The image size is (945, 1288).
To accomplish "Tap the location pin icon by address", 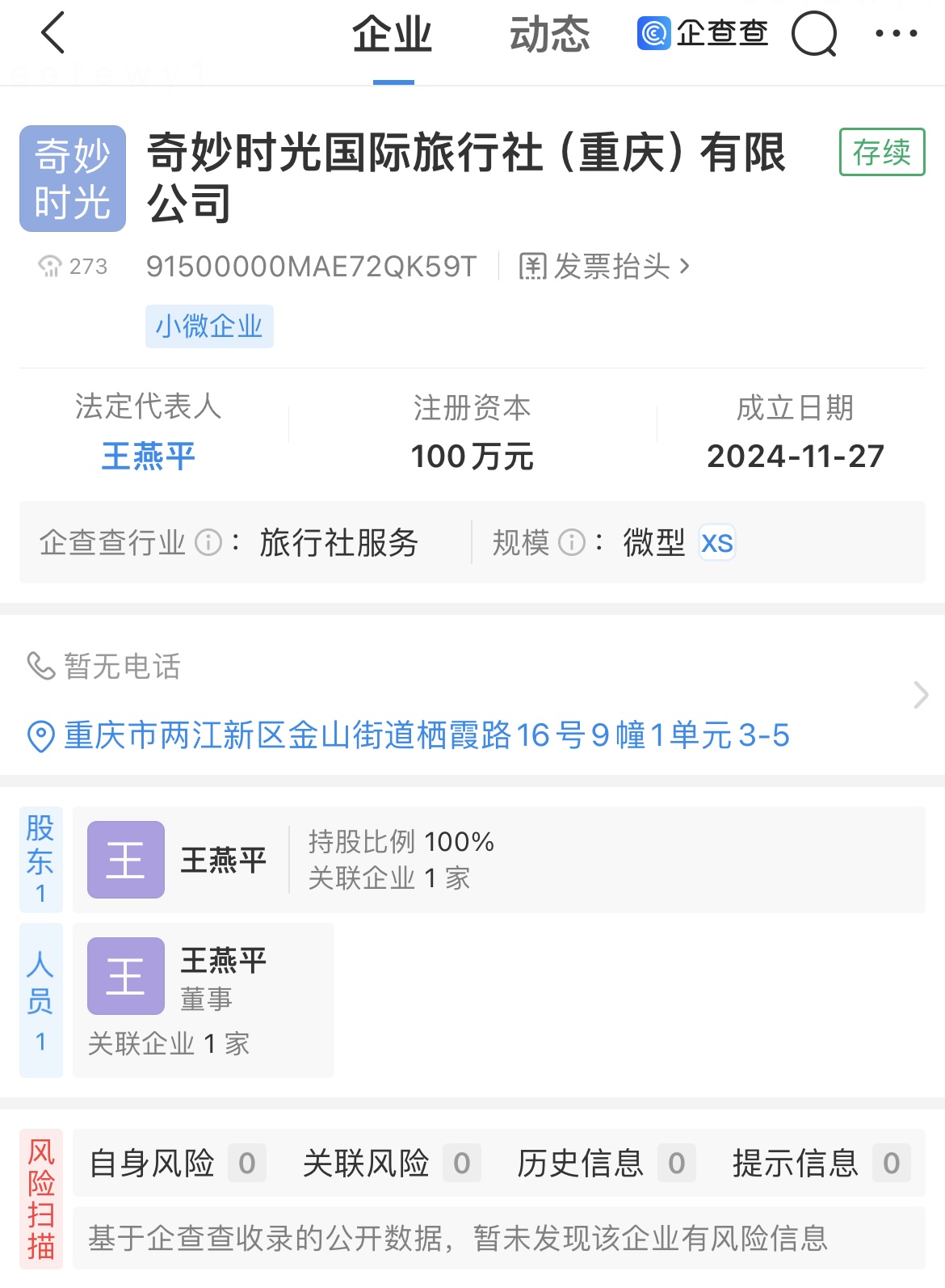I will click(x=40, y=736).
